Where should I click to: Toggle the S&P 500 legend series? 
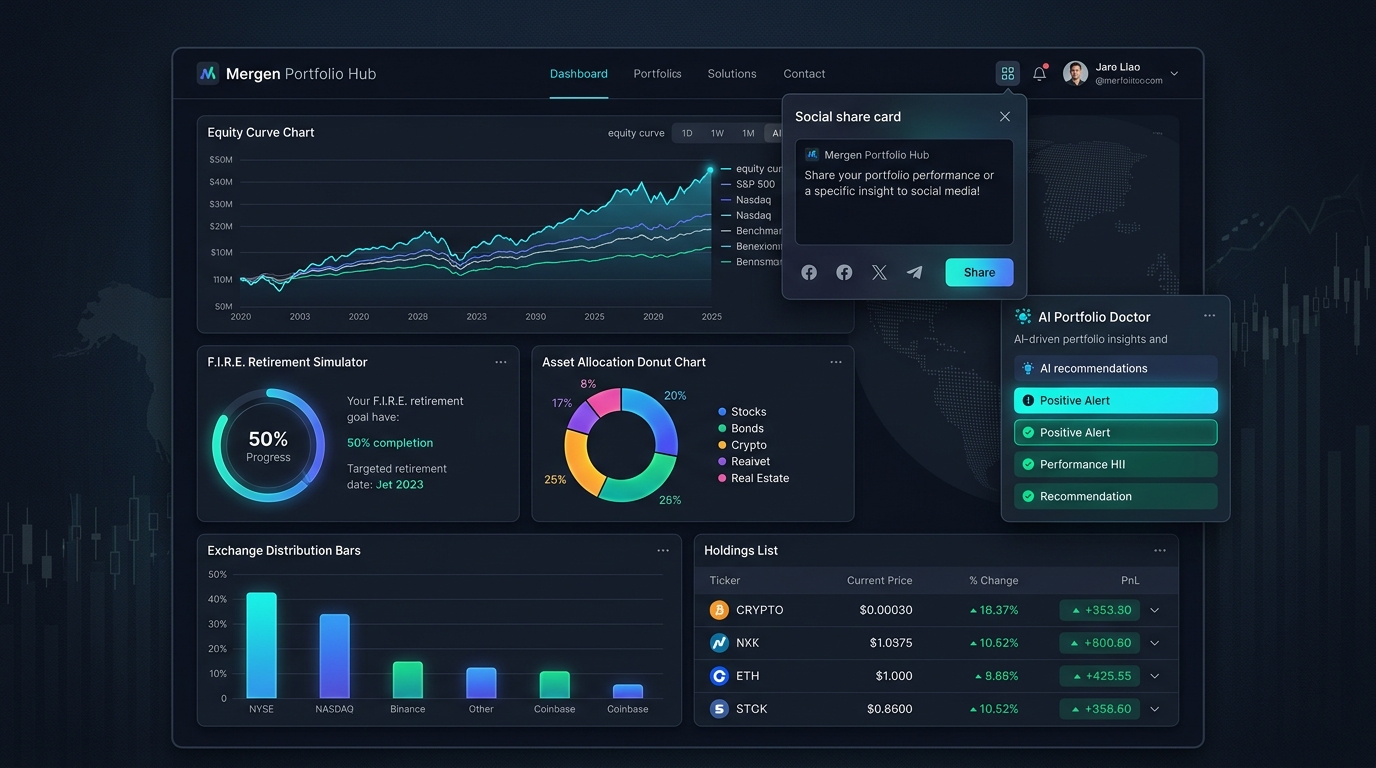[748, 184]
